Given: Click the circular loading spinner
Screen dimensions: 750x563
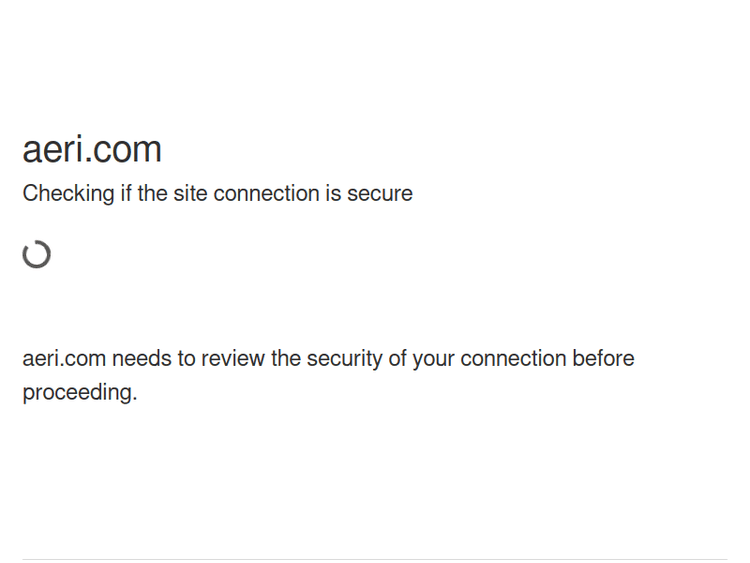Looking at the screenshot, I should click(x=37, y=255).
